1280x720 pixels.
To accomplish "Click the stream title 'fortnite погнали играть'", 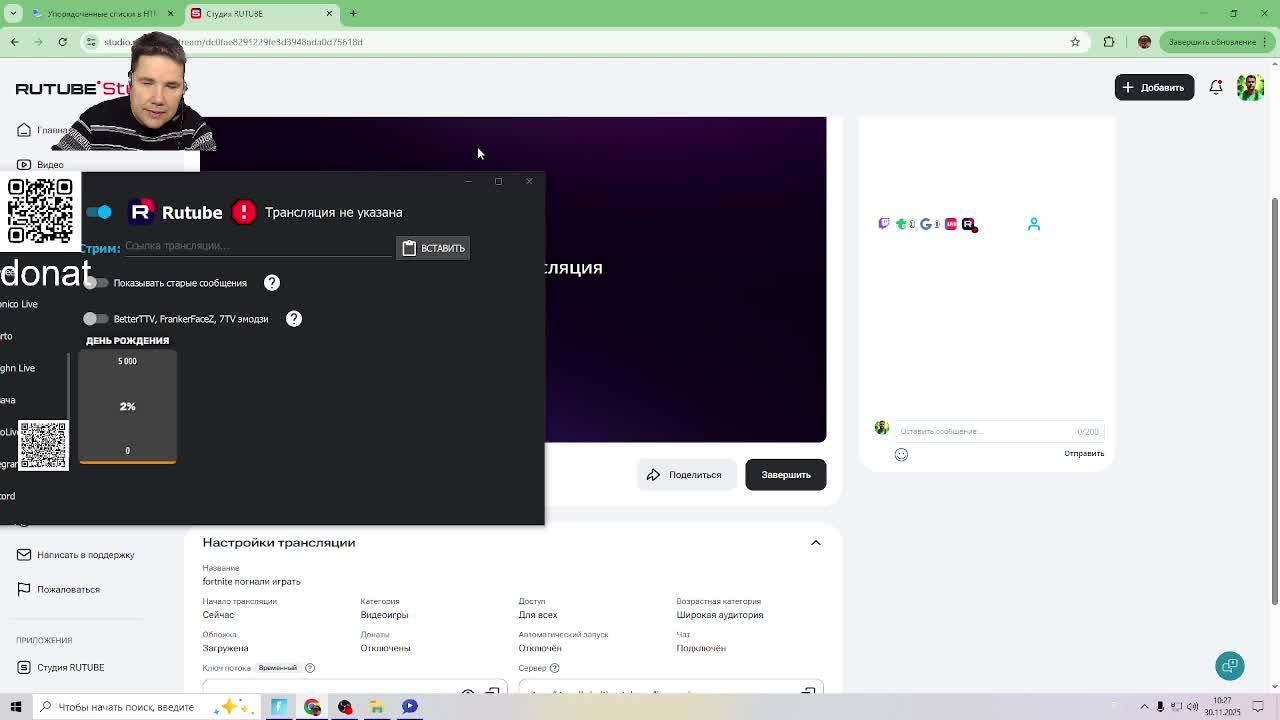I will point(251,582).
